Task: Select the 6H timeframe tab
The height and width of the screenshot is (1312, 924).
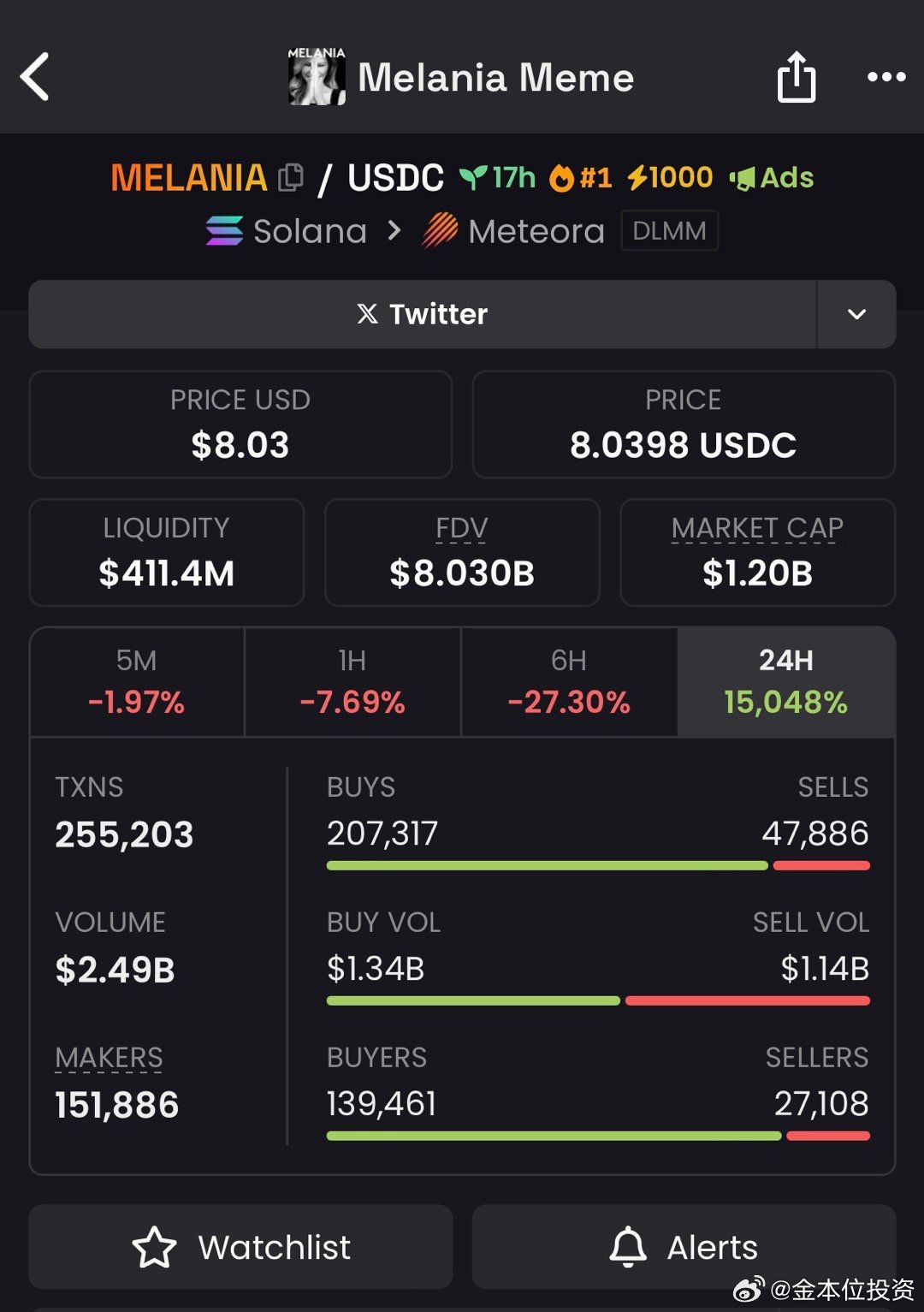Action: point(569,682)
